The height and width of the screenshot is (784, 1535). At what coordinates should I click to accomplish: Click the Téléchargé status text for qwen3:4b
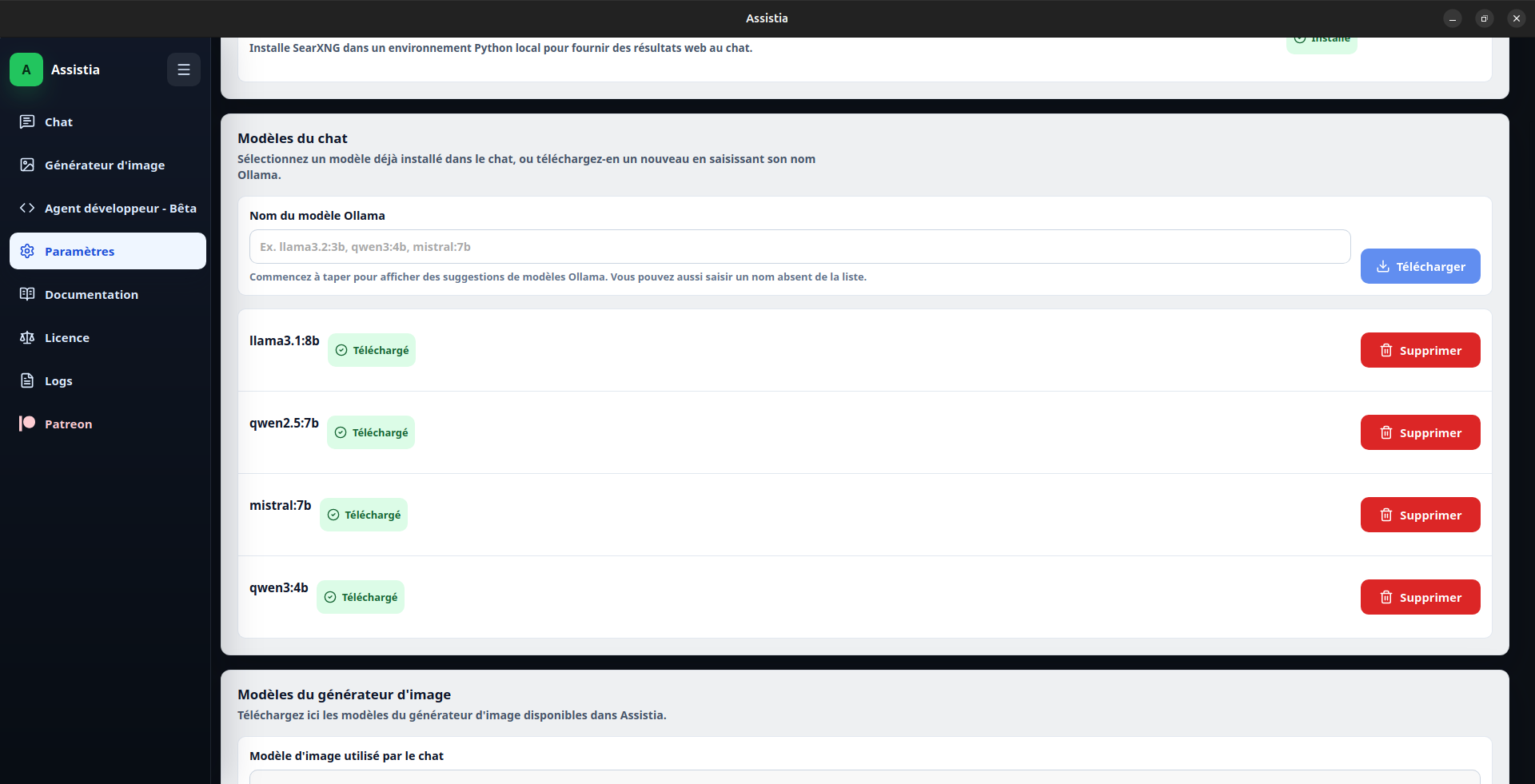tap(370, 597)
